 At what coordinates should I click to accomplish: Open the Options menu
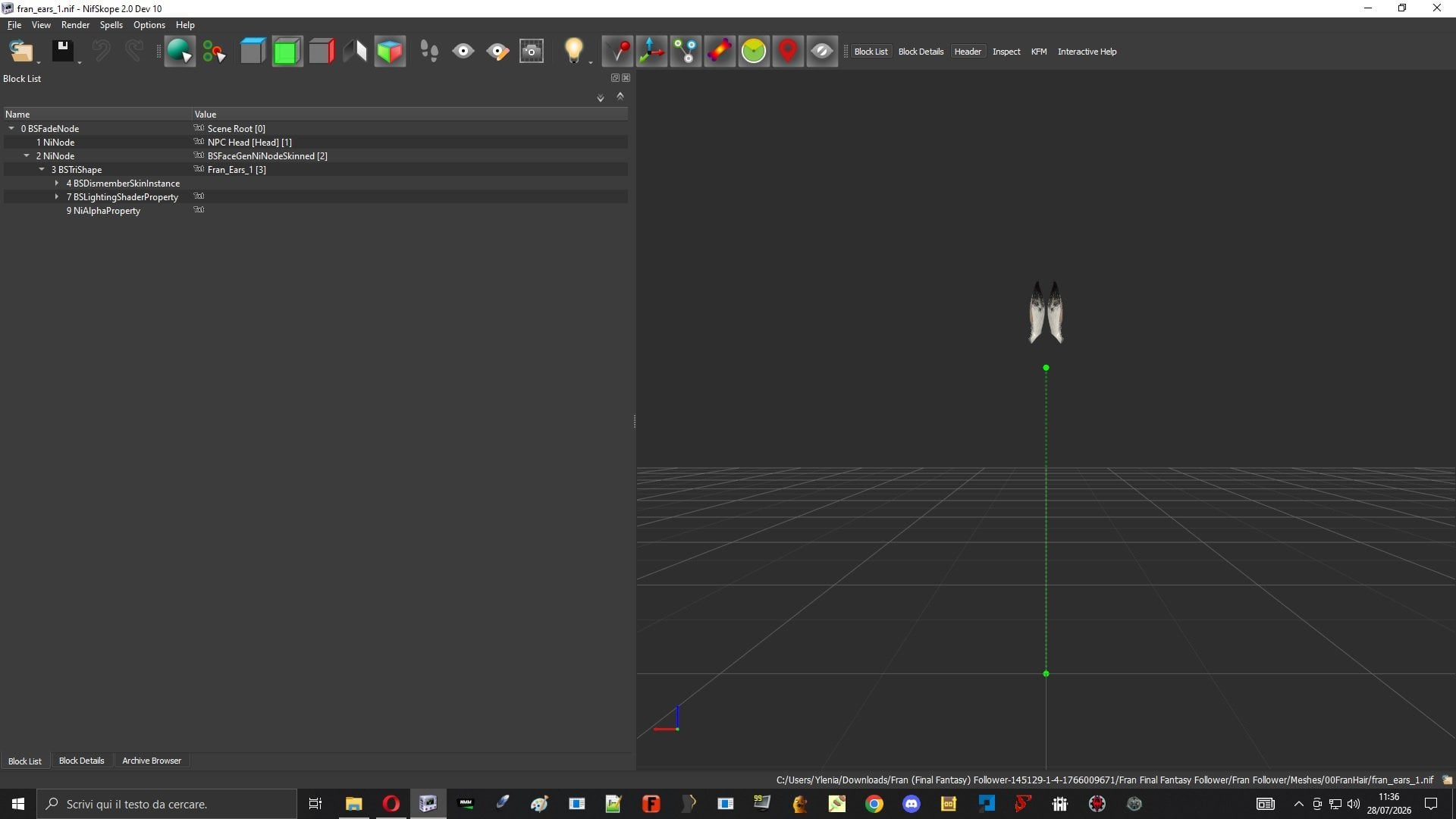(x=149, y=25)
